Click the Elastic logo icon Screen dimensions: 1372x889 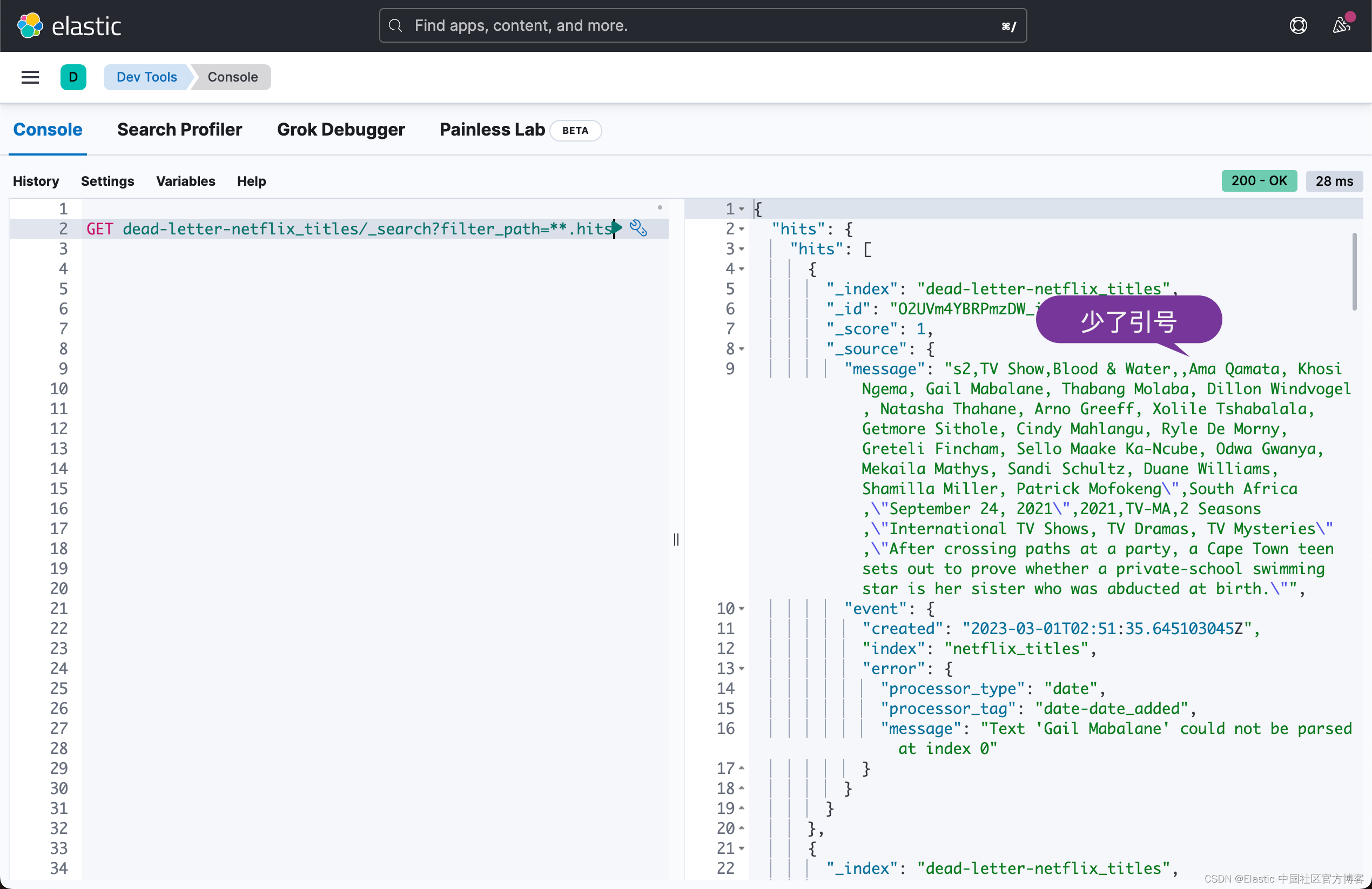click(x=30, y=25)
